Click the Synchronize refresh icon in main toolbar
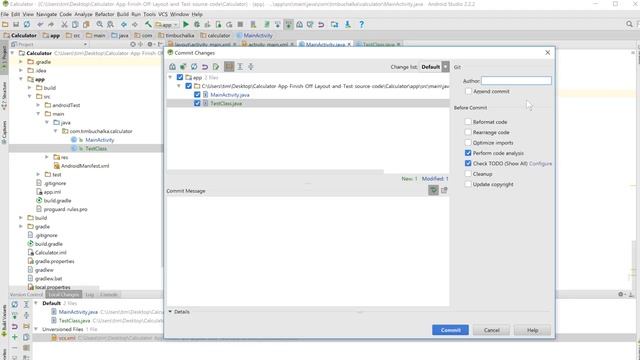 (27, 24)
